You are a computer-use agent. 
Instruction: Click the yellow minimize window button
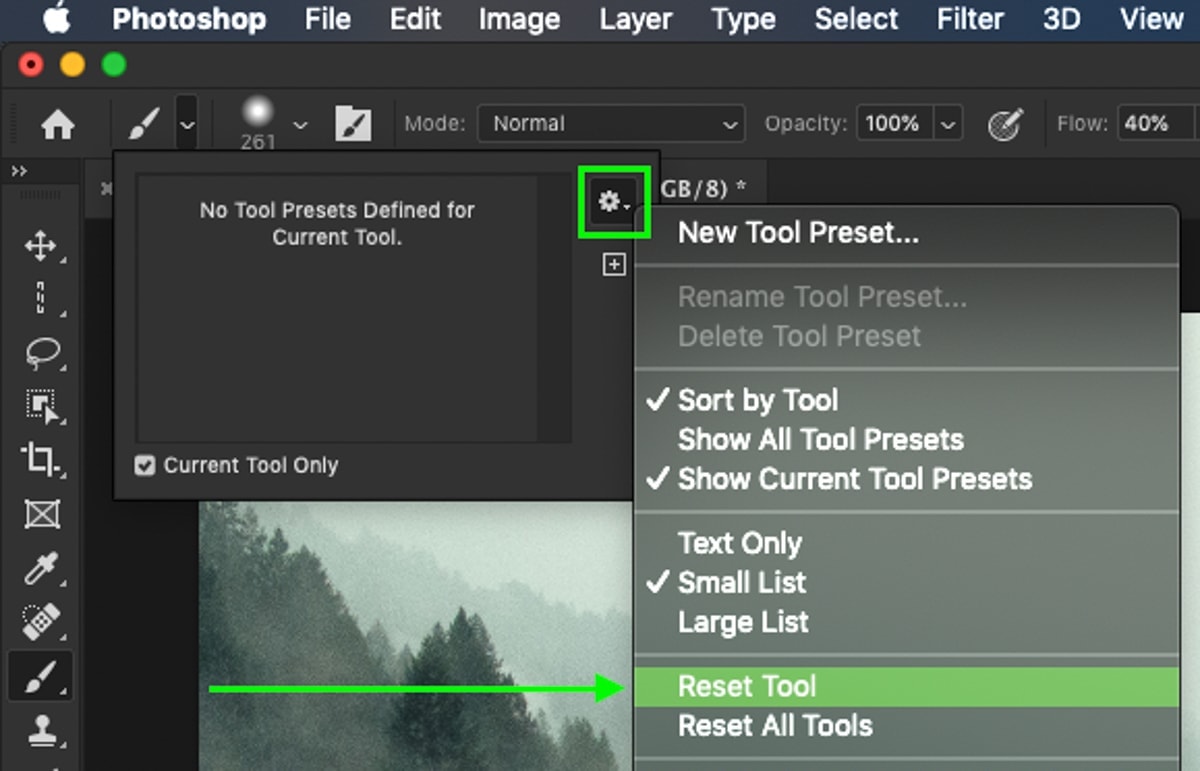(x=73, y=66)
